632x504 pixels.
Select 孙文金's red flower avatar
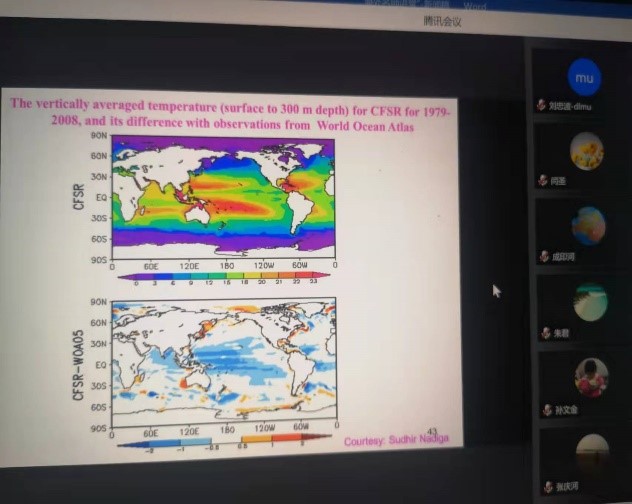pyautogui.click(x=591, y=378)
